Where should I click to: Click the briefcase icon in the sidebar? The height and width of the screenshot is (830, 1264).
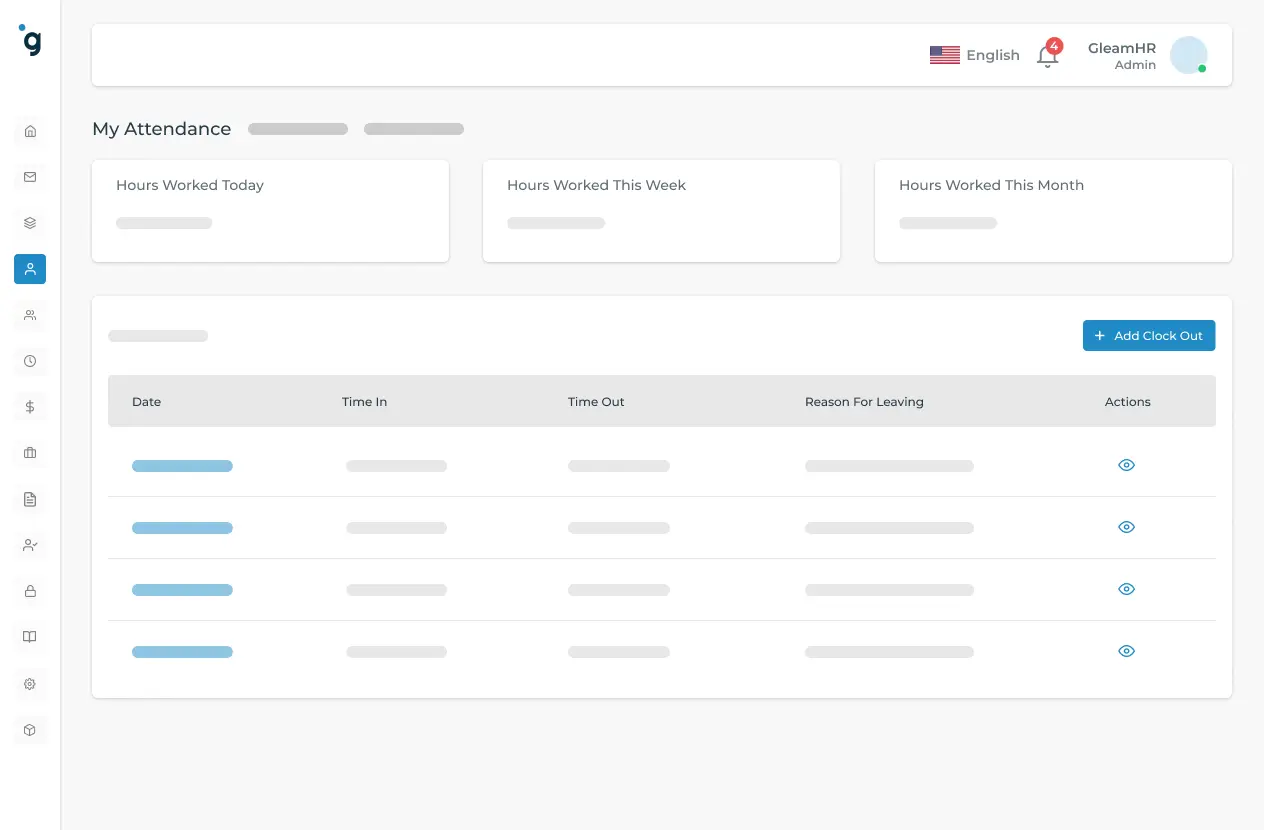[30, 453]
